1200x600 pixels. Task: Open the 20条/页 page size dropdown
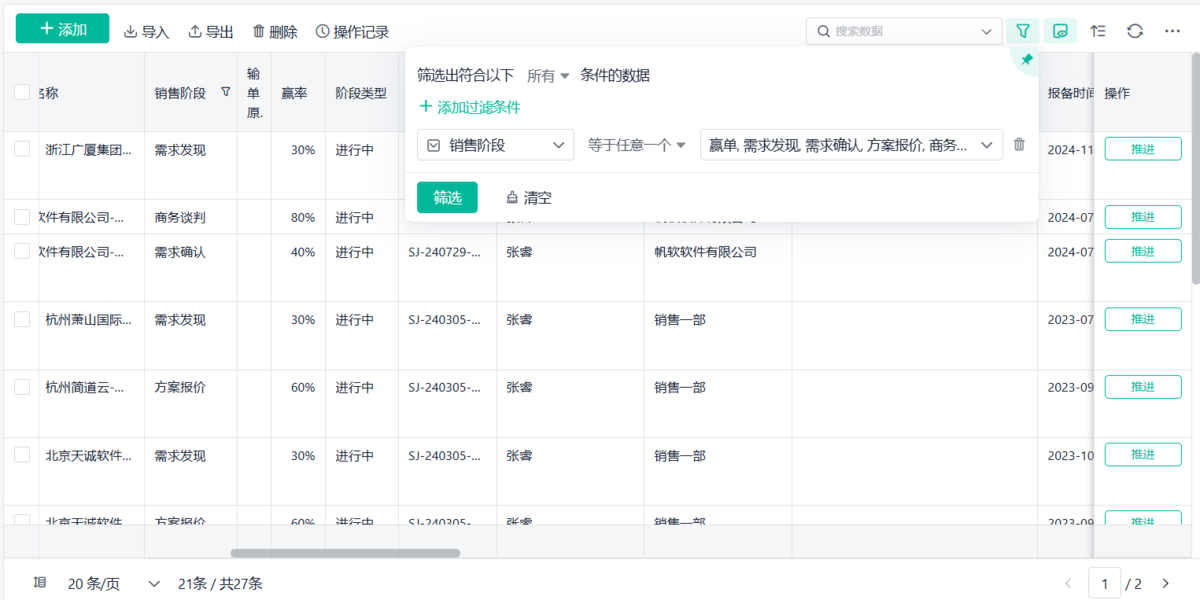point(110,583)
